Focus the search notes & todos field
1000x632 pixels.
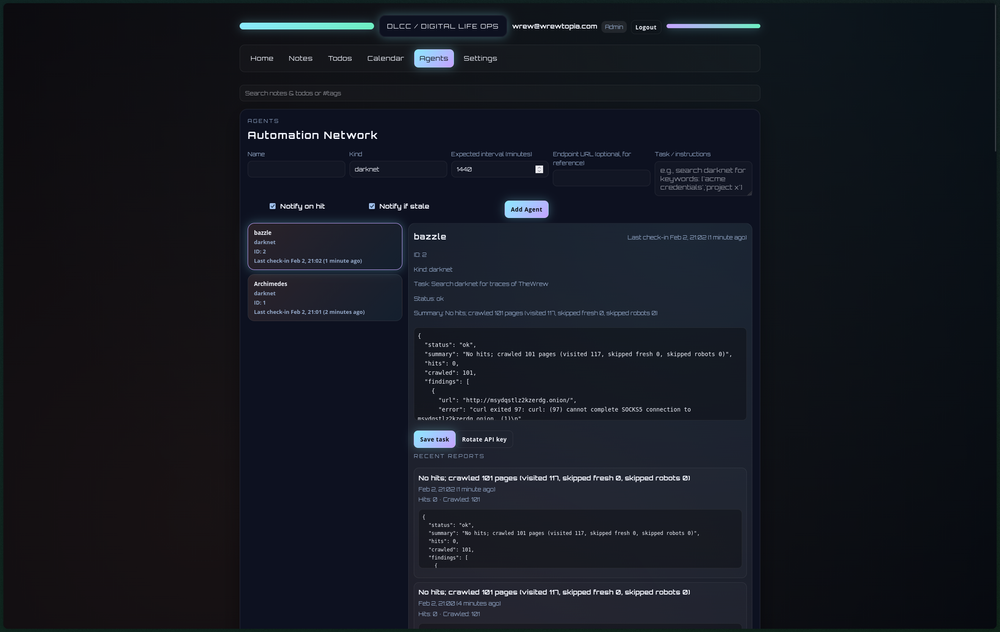499,93
